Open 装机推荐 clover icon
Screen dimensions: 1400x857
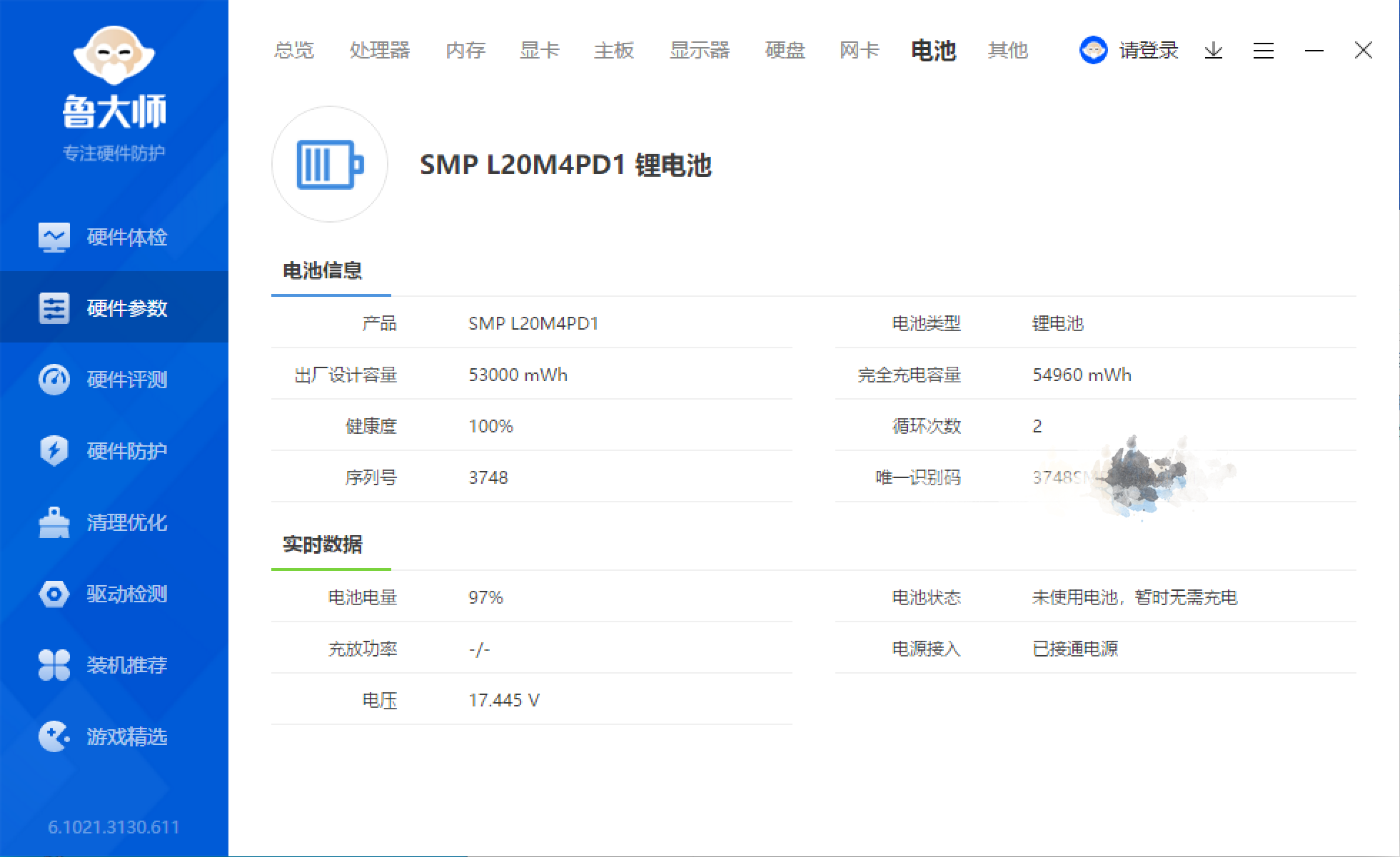[x=54, y=665]
